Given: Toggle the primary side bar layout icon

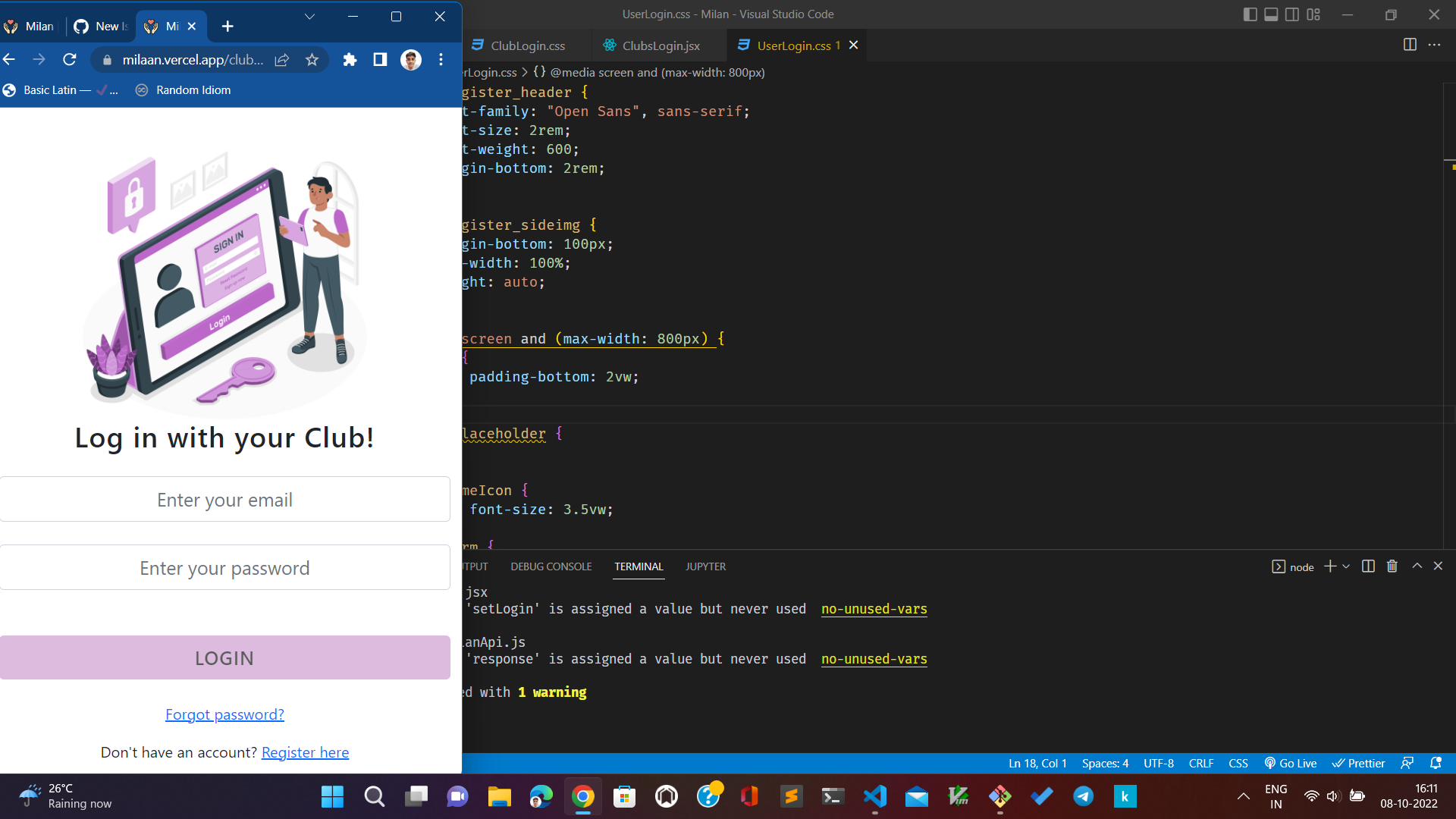Looking at the screenshot, I should point(1250,14).
